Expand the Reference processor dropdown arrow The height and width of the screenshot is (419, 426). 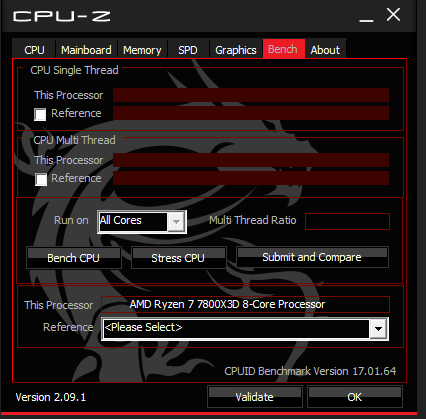378,329
